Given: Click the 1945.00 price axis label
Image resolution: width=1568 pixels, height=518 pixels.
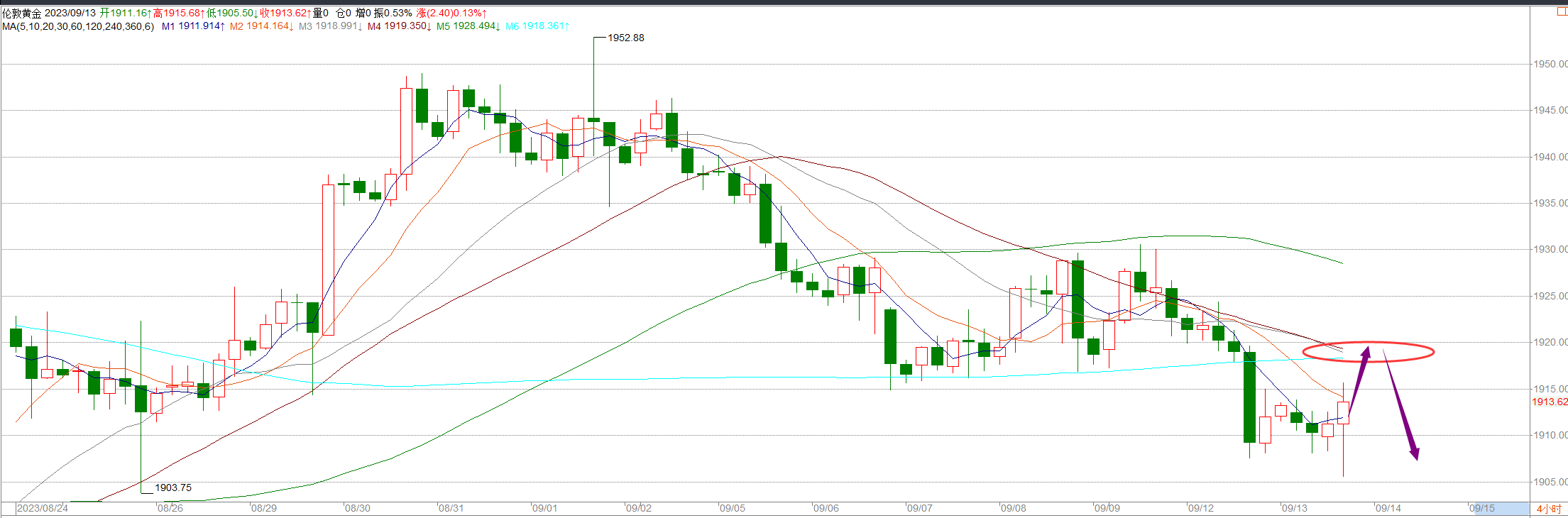Looking at the screenshot, I should 1550,110.
